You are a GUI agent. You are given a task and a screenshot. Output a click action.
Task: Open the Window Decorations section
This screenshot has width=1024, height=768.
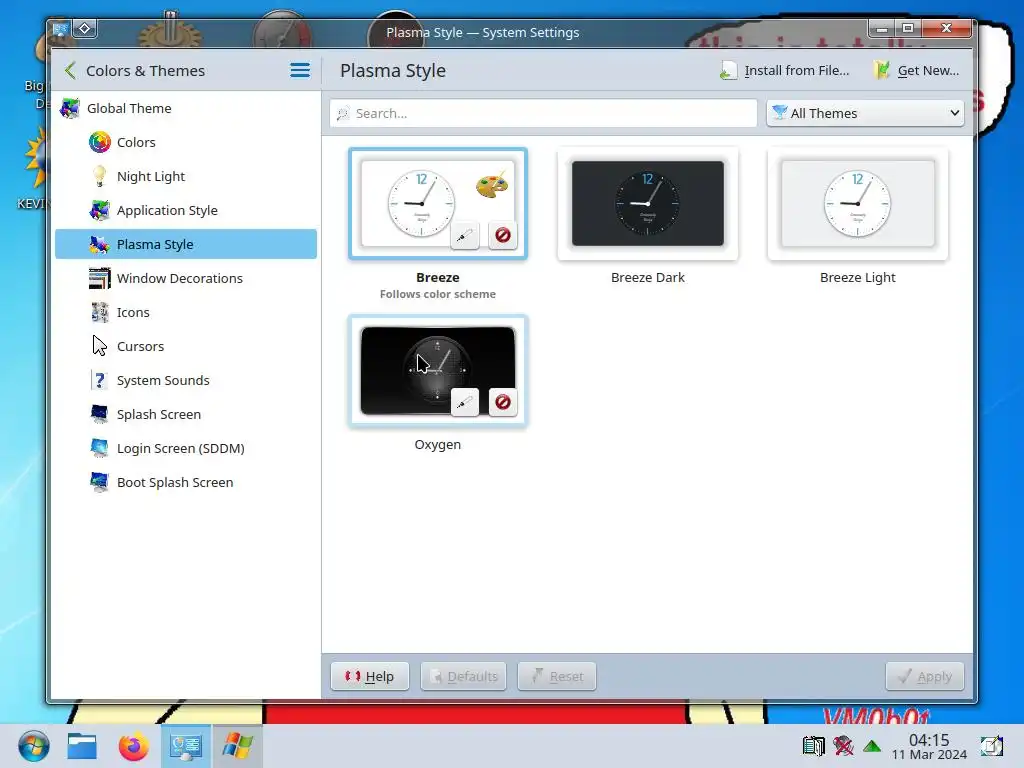point(186,278)
